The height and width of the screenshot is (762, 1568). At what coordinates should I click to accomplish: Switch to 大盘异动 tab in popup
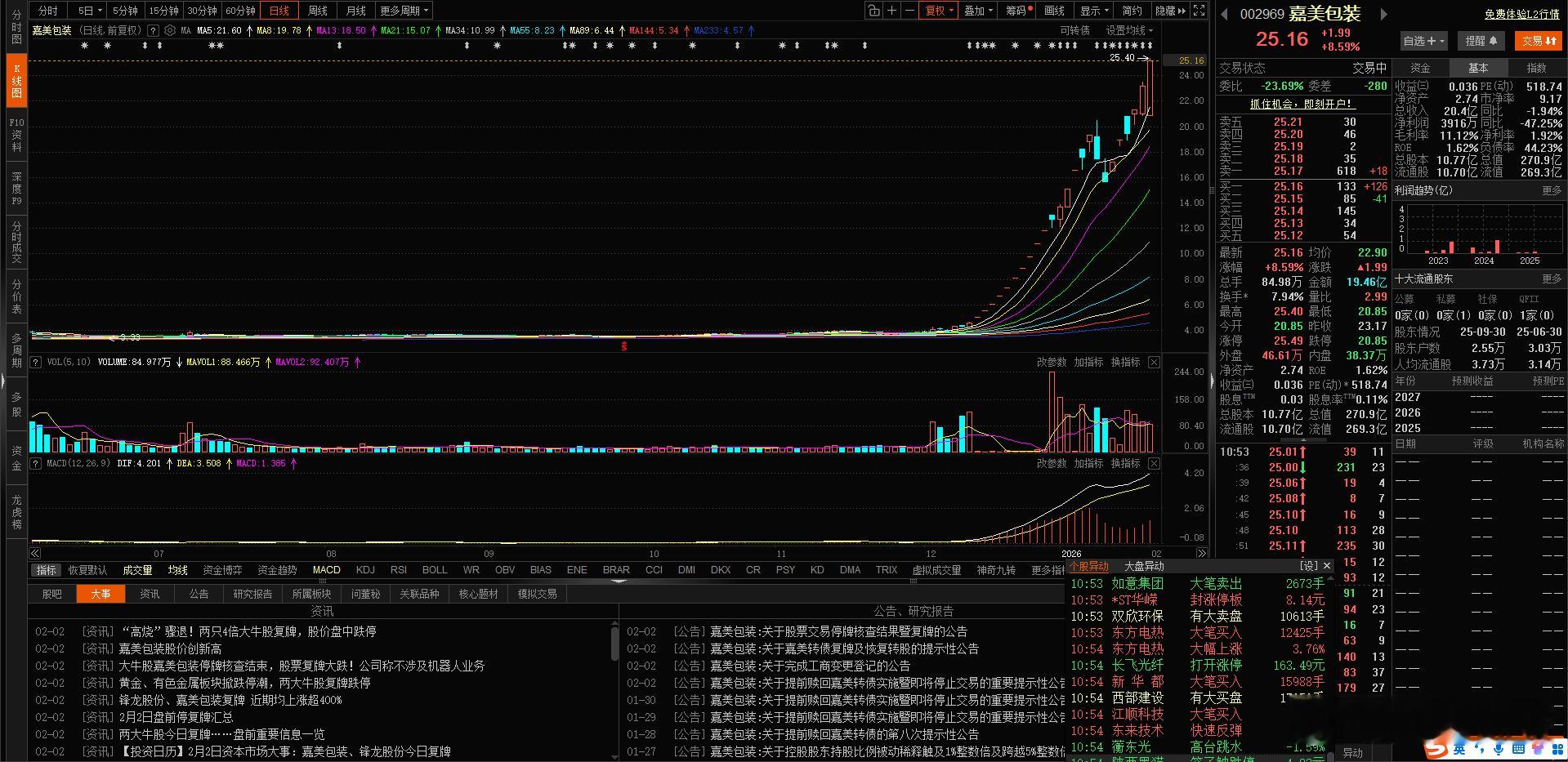coord(1144,566)
